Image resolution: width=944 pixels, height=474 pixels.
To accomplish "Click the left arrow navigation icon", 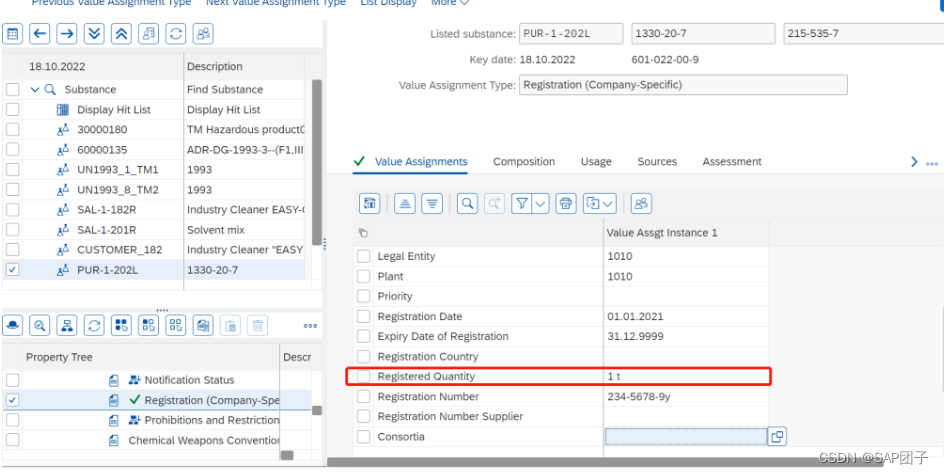I will click(40, 34).
